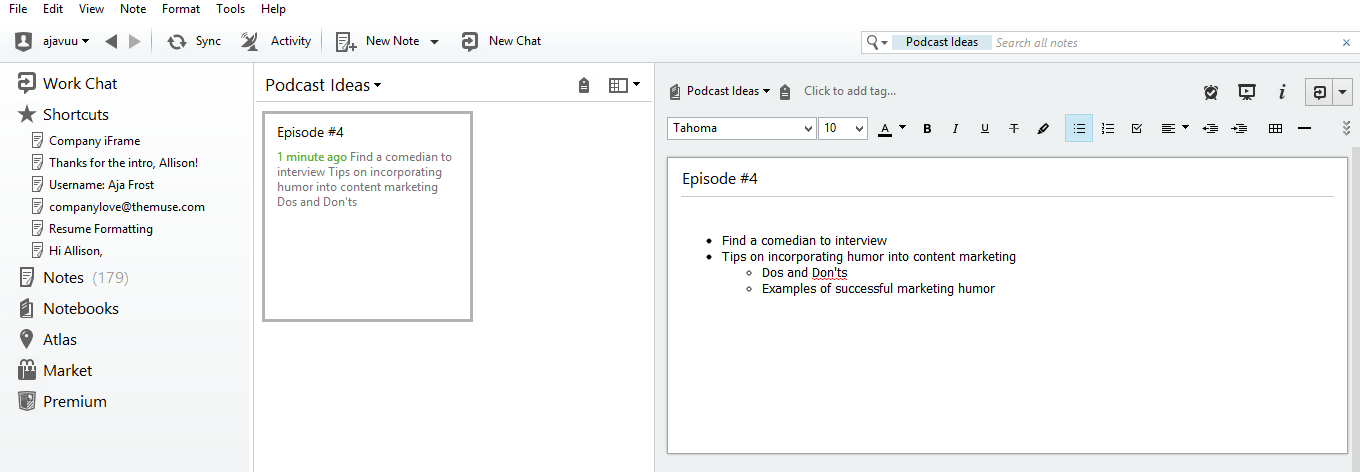Open Notes (179) in sidebar
This screenshot has width=1360, height=472.
(74, 277)
